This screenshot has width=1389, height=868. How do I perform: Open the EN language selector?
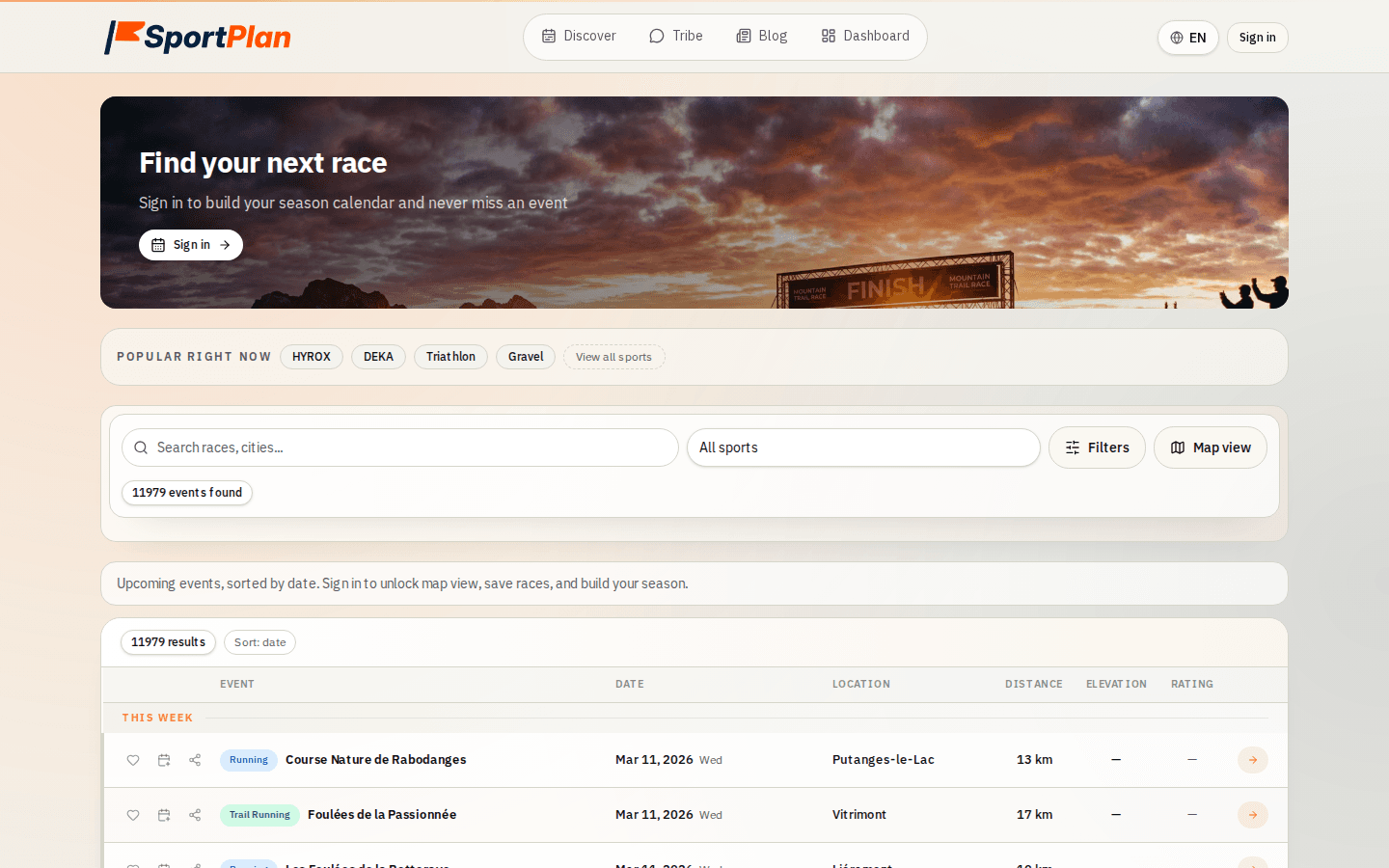pyautogui.click(x=1187, y=38)
